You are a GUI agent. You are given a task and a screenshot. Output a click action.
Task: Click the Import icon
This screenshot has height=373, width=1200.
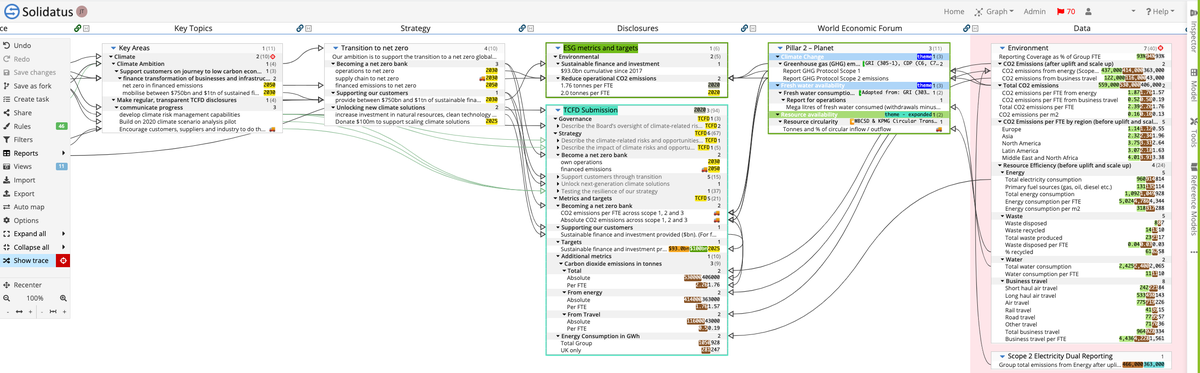(6, 180)
